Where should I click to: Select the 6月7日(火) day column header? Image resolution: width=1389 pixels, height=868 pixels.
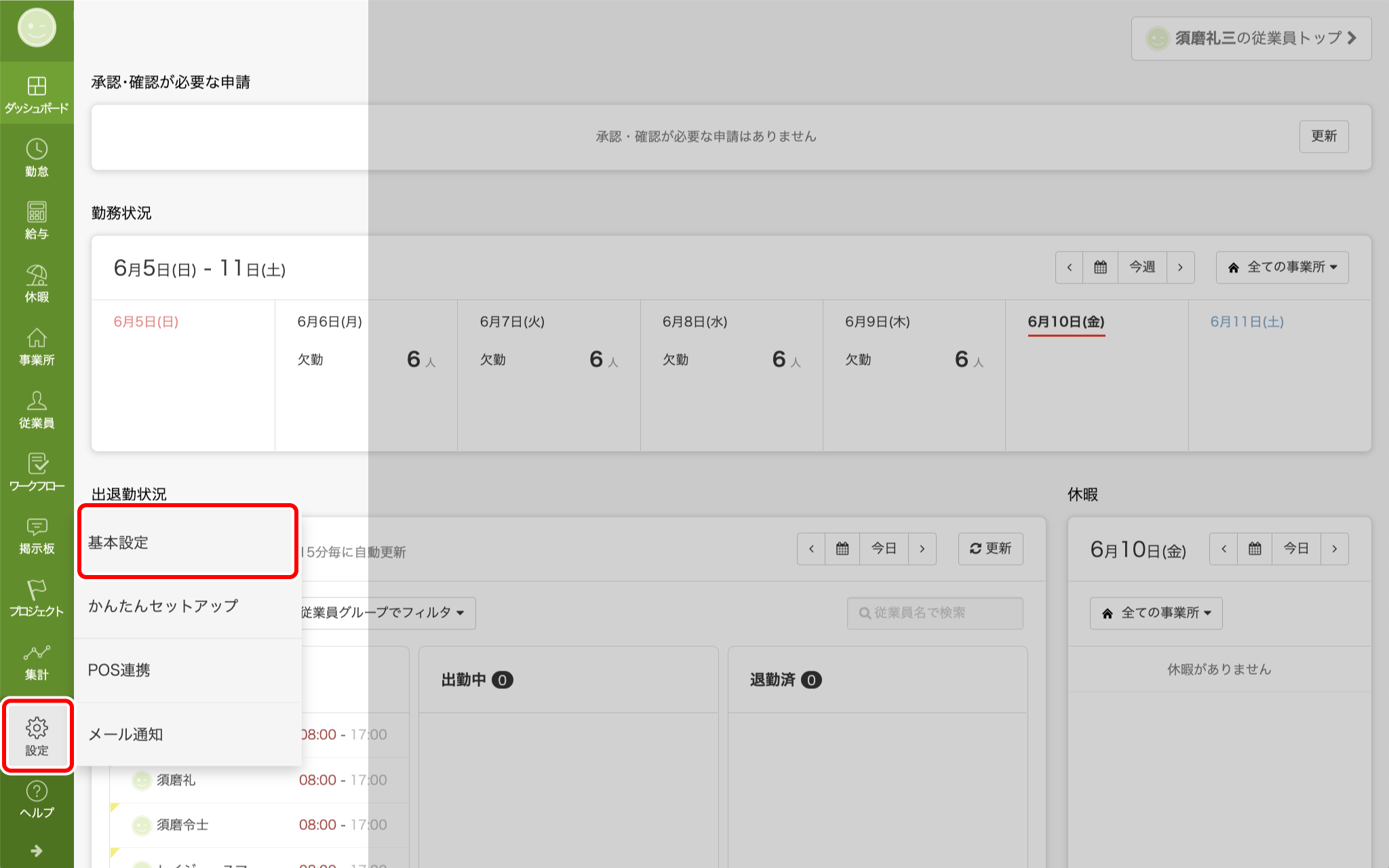512,322
